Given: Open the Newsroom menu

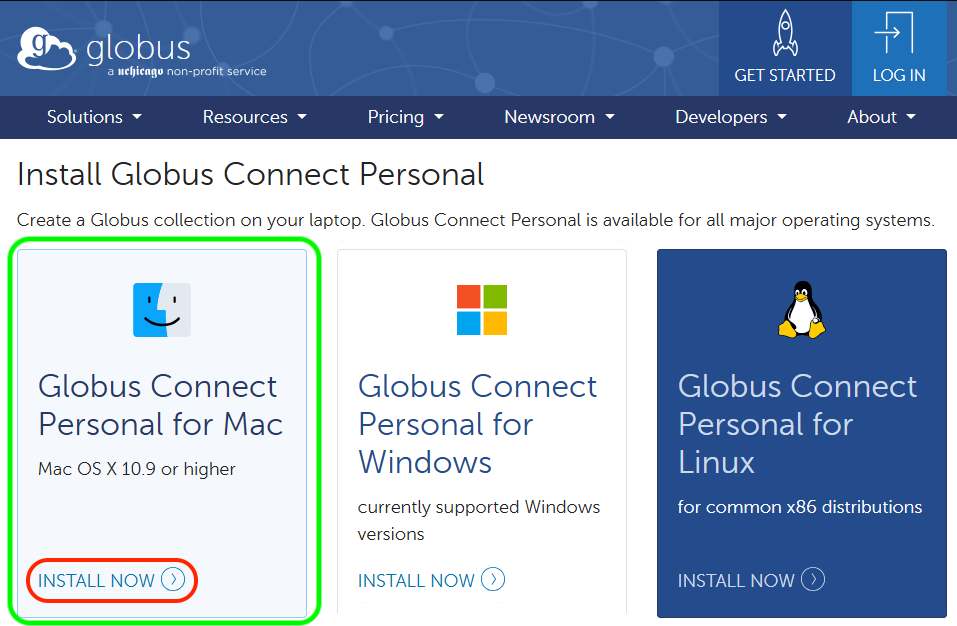Looking at the screenshot, I should [x=559, y=117].
